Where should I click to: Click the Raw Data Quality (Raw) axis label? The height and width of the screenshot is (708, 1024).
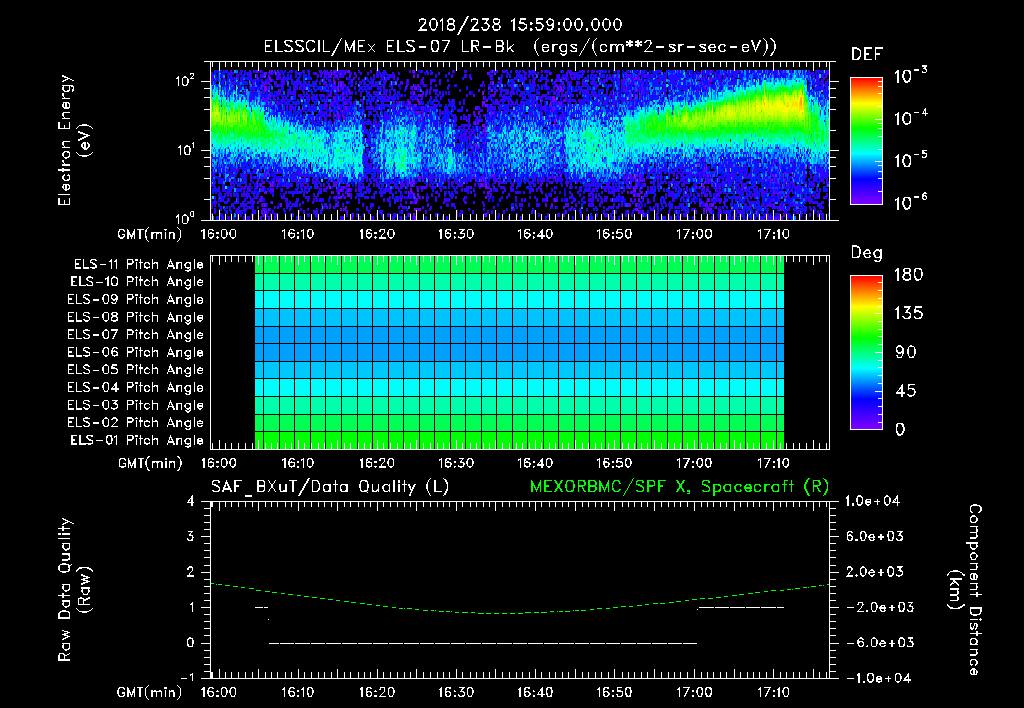(x=74, y=590)
